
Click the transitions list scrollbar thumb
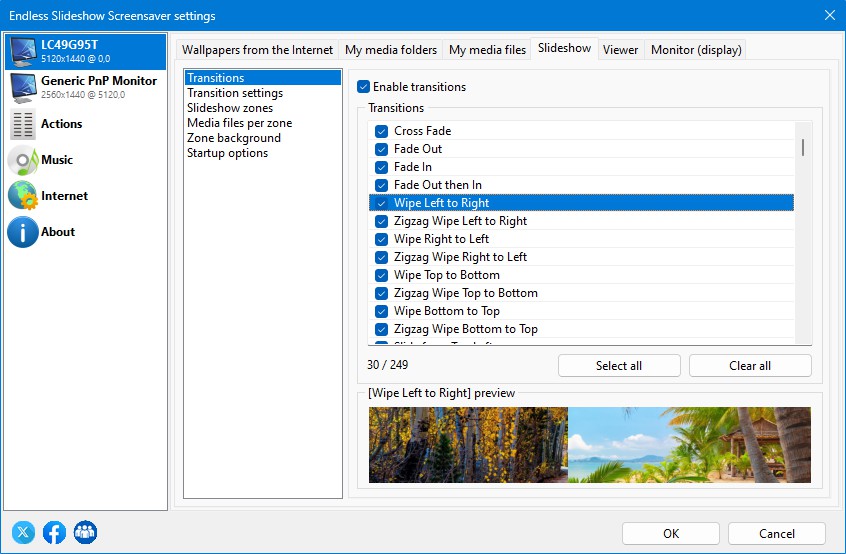803,147
